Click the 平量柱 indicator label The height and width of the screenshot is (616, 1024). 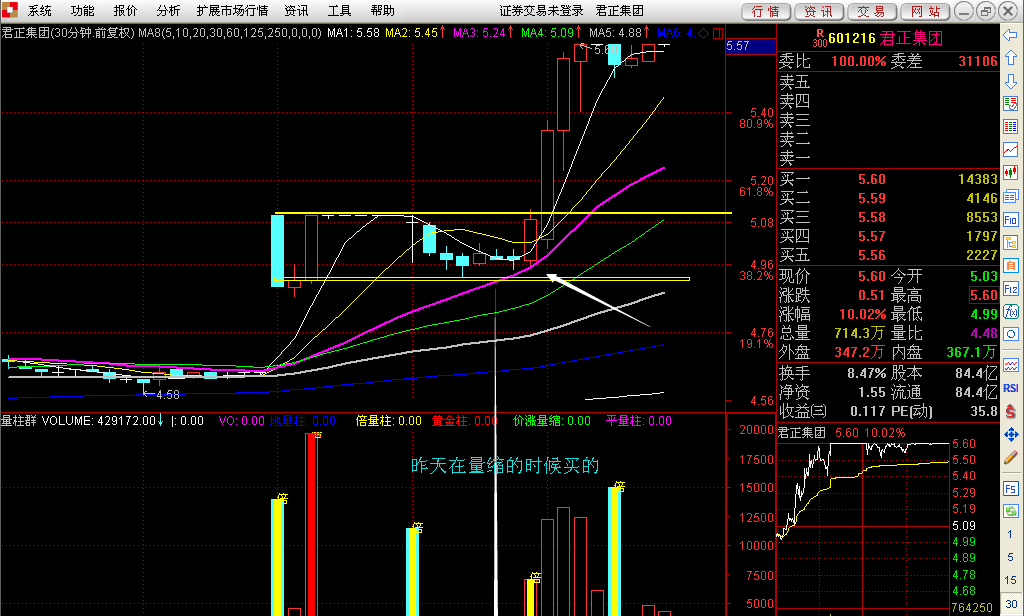(x=639, y=421)
